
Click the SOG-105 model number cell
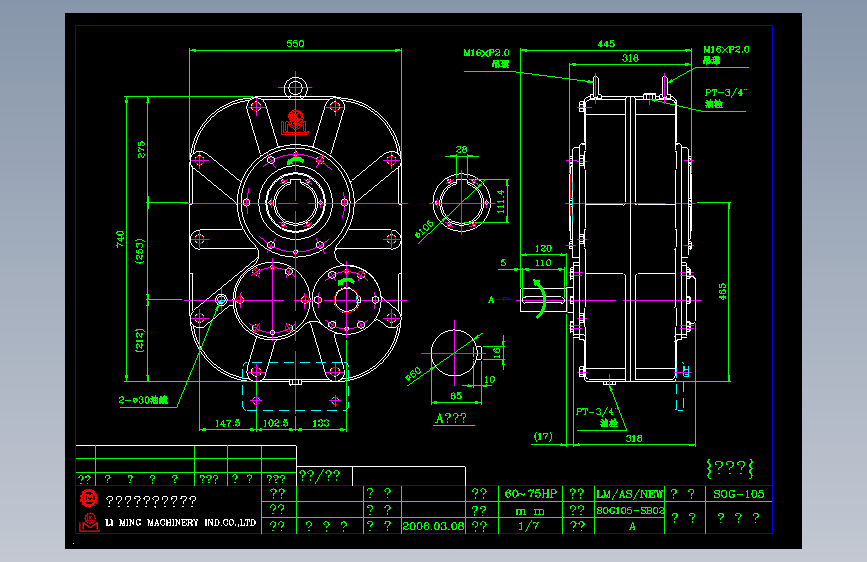[x=739, y=494]
